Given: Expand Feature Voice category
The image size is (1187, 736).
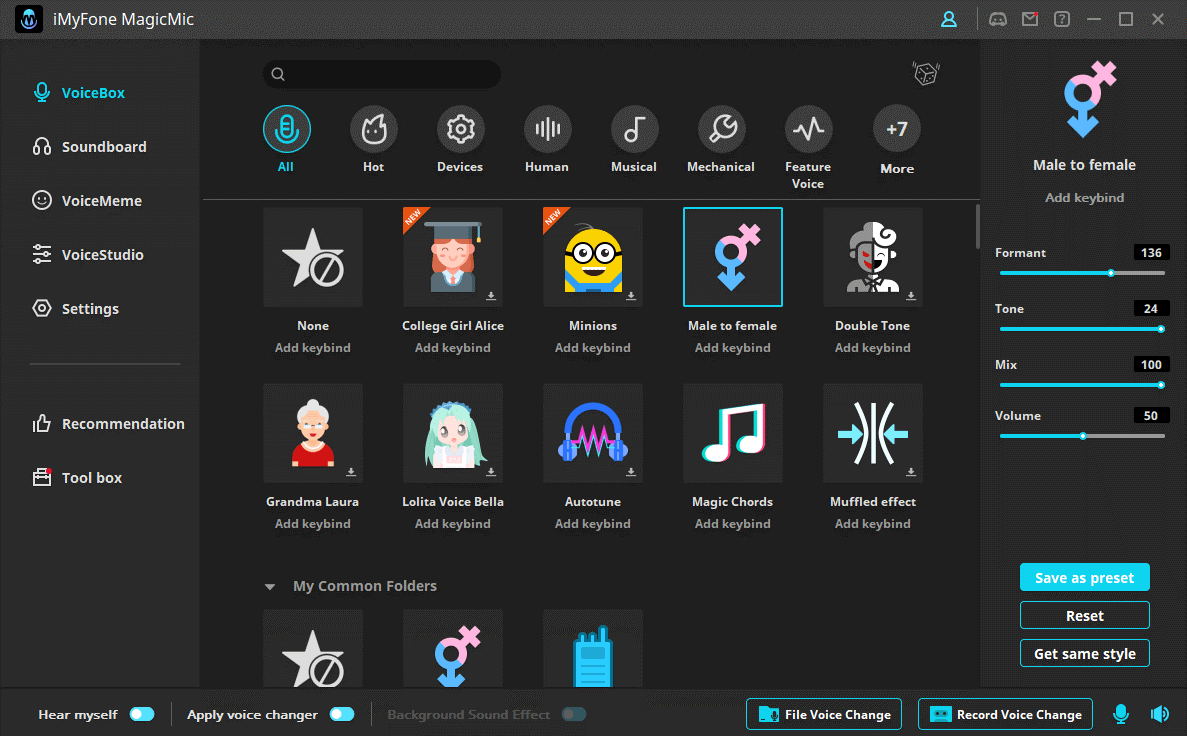Looking at the screenshot, I should coord(807,128).
